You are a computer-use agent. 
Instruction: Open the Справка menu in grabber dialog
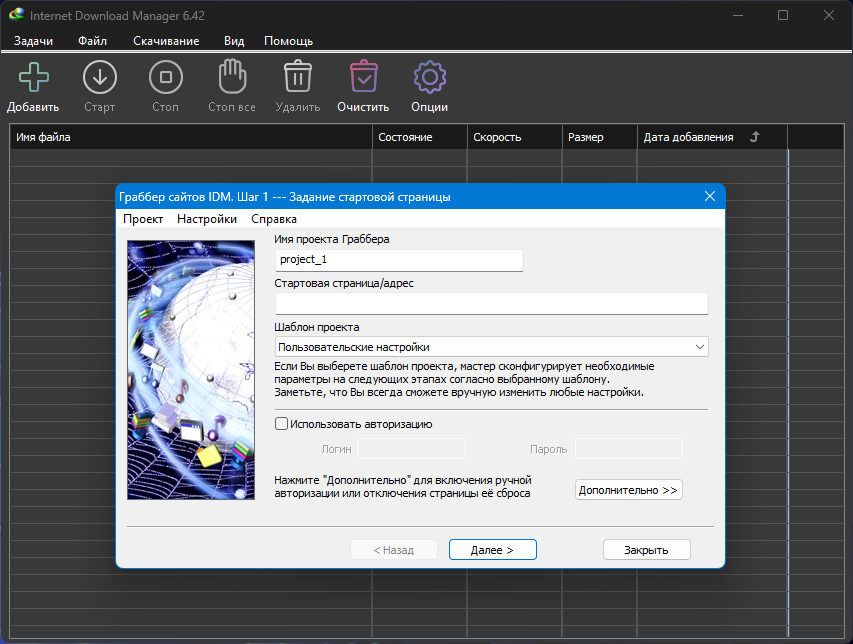pos(274,219)
